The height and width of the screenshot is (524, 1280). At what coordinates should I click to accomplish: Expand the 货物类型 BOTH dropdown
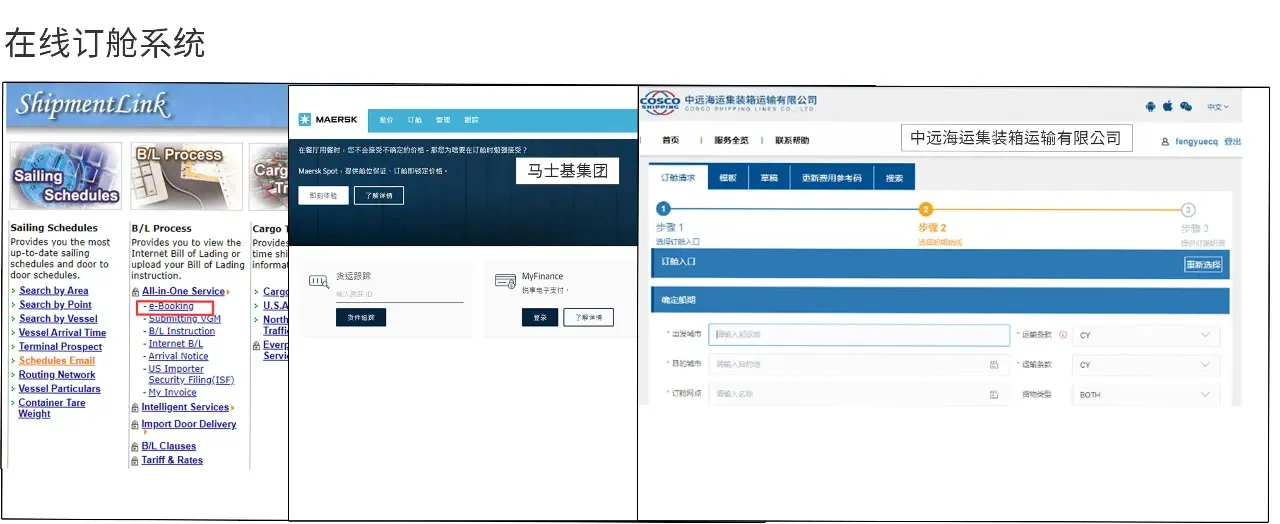point(1145,395)
